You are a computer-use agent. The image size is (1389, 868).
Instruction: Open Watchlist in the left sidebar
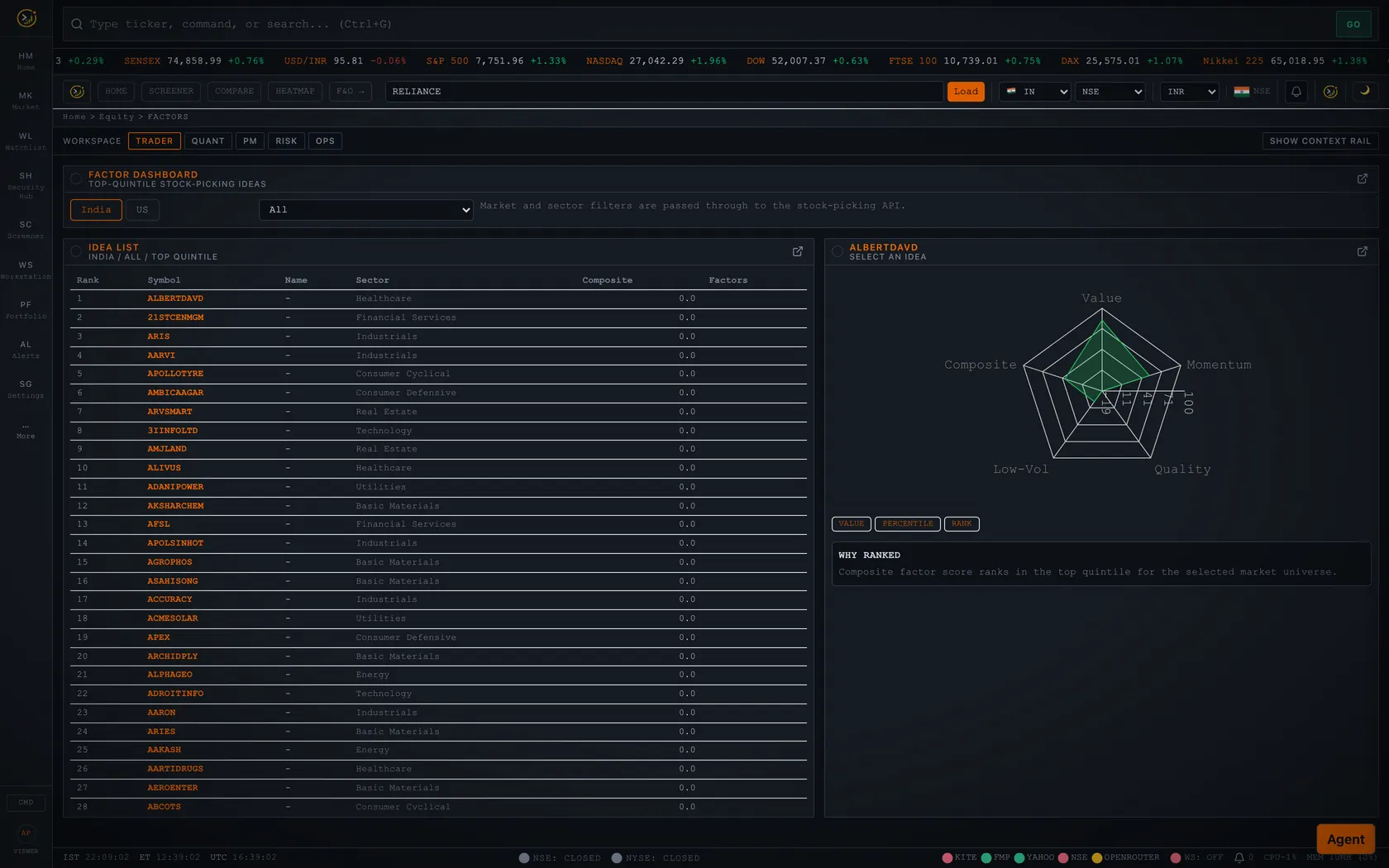tap(26, 141)
